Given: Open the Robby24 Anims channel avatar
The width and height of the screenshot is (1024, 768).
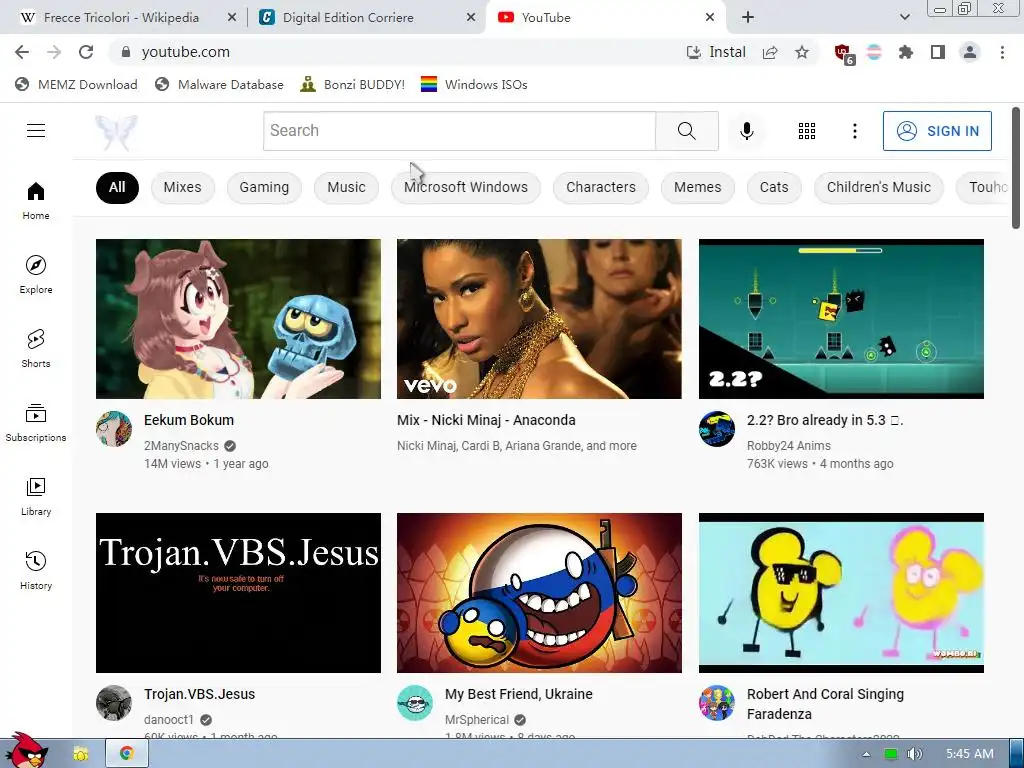Looking at the screenshot, I should pyautogui.click(x=716, y=429).
